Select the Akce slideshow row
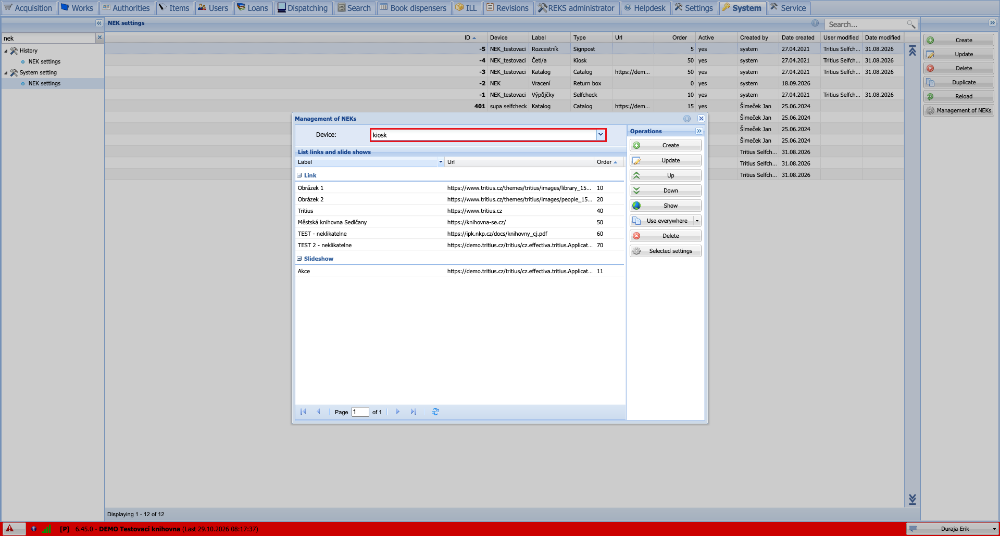1000x536 pixels. pos(460,271)
